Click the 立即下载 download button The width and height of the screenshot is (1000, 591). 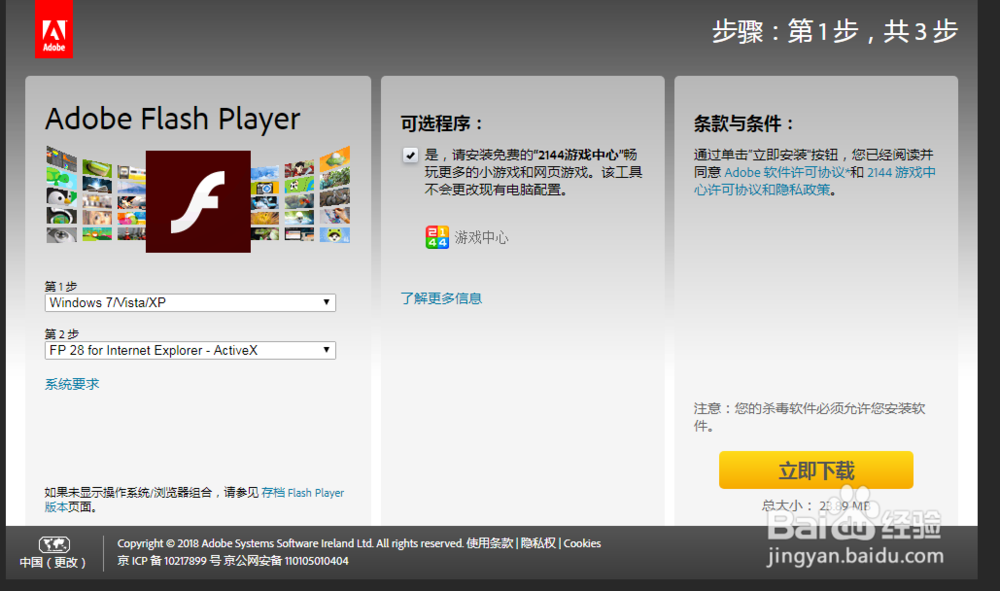(816, 471)
